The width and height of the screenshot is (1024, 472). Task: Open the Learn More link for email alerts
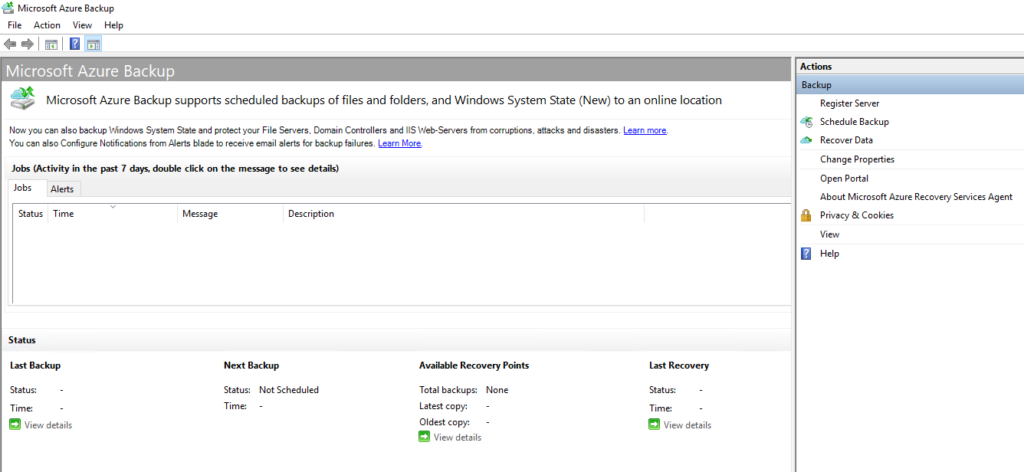[400, 144]
